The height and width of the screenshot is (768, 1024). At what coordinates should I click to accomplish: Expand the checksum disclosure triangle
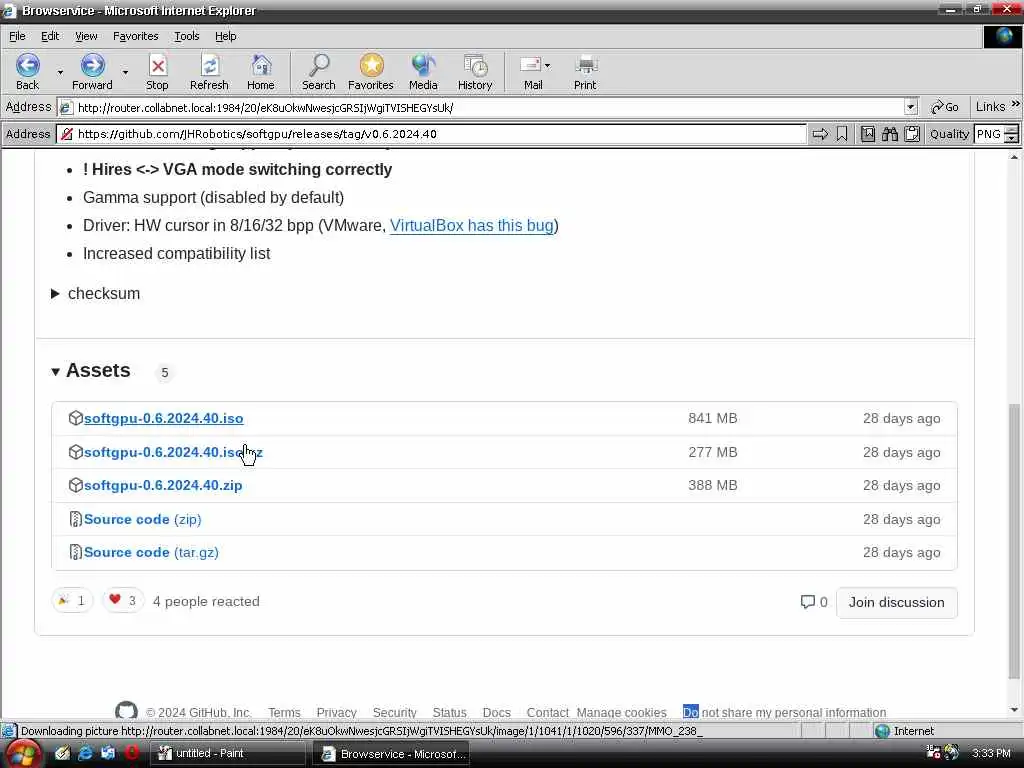56,294
